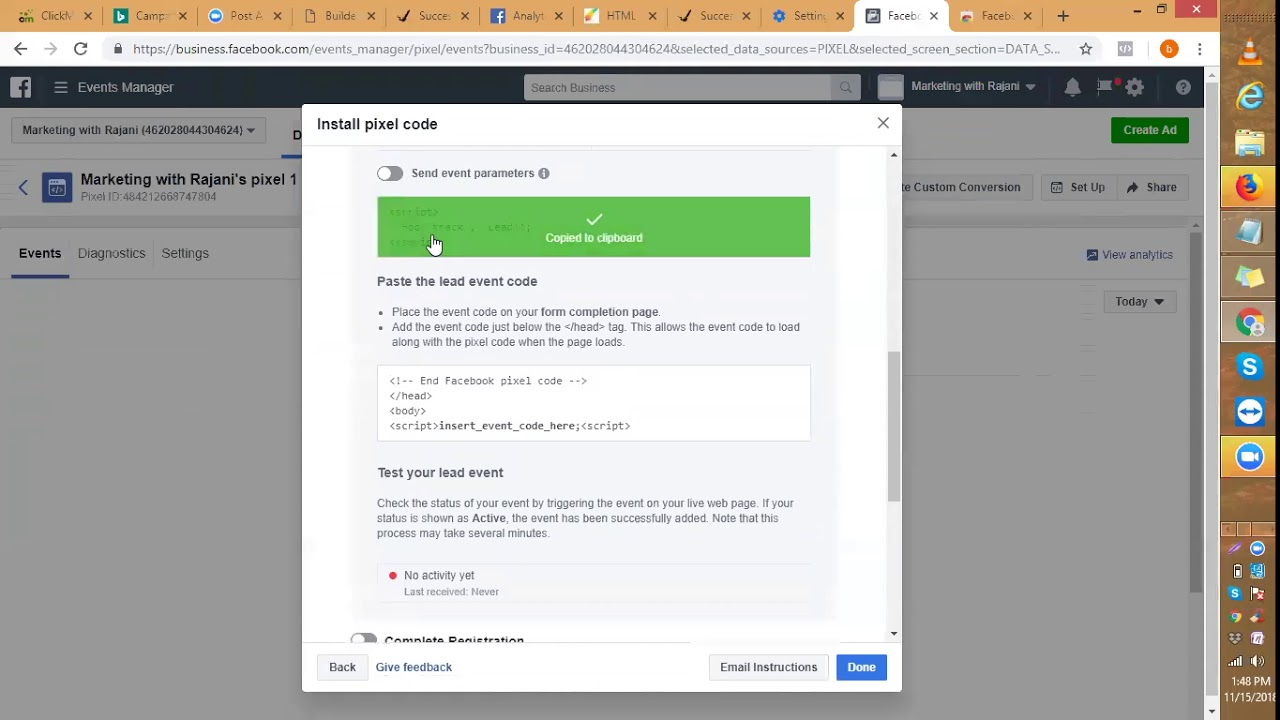The image size is (1280, 720).
Task: Open Internet Explorer from taskbar
Action: tap(1249, 97)
